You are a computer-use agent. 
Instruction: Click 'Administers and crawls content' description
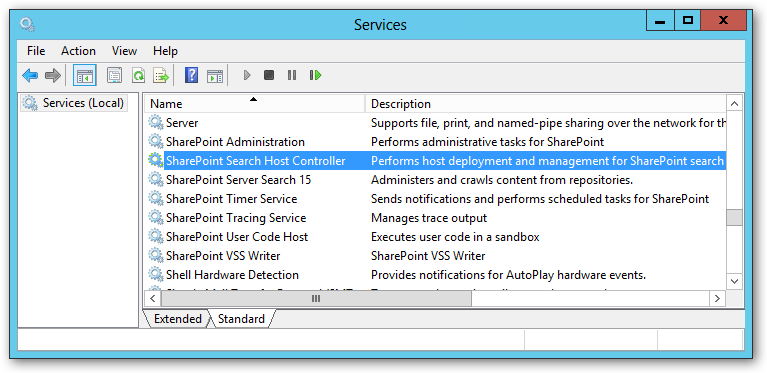point(502,180)
